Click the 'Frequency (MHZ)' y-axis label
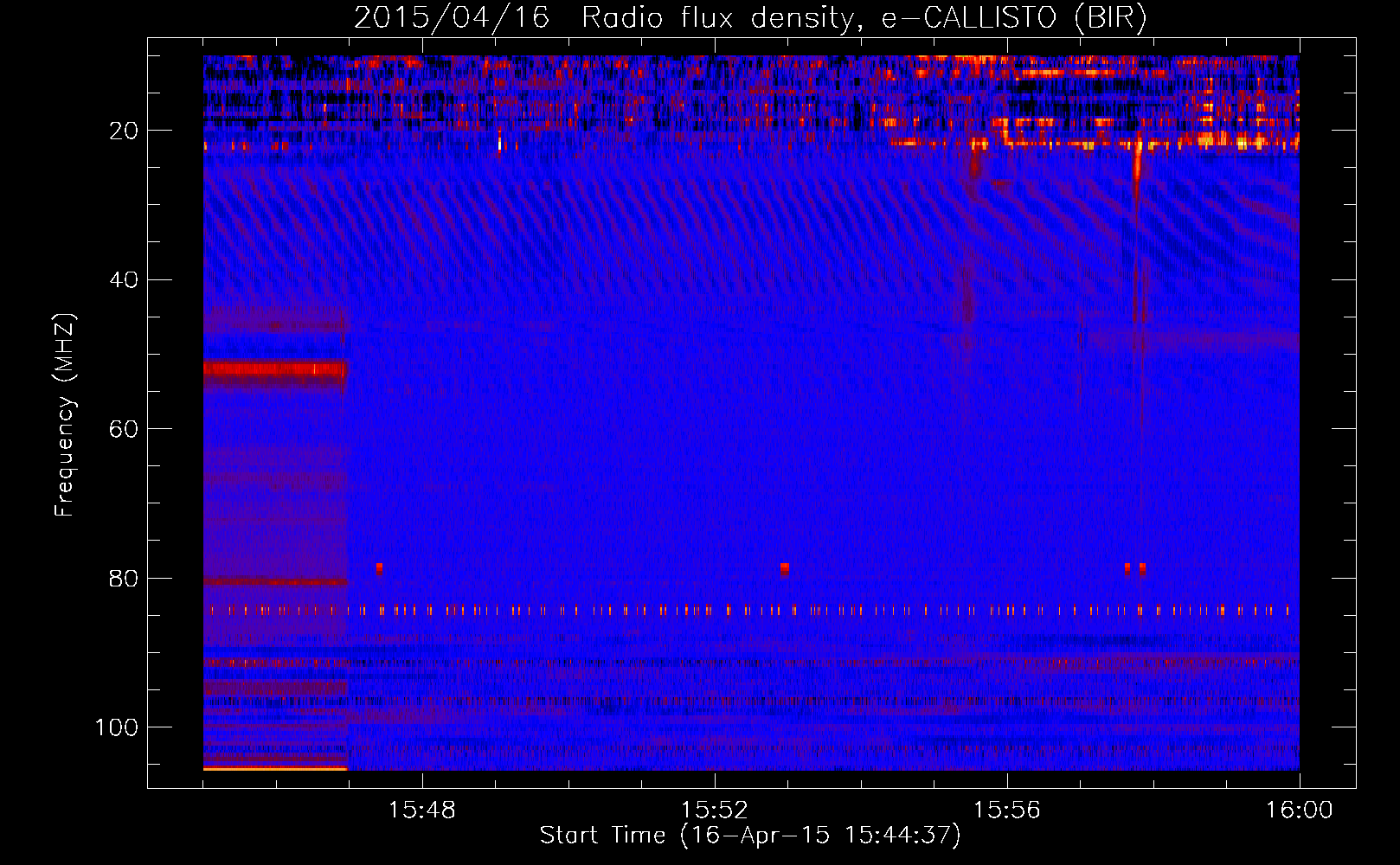The image size is (1400, 865). click(65, 414)
